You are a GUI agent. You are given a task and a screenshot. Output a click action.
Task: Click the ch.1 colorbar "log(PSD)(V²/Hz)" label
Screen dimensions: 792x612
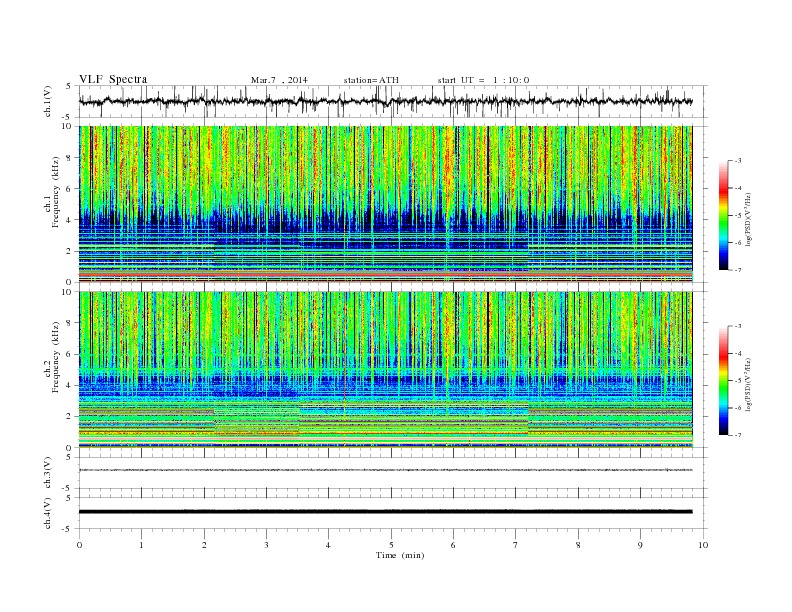point(748,219)
